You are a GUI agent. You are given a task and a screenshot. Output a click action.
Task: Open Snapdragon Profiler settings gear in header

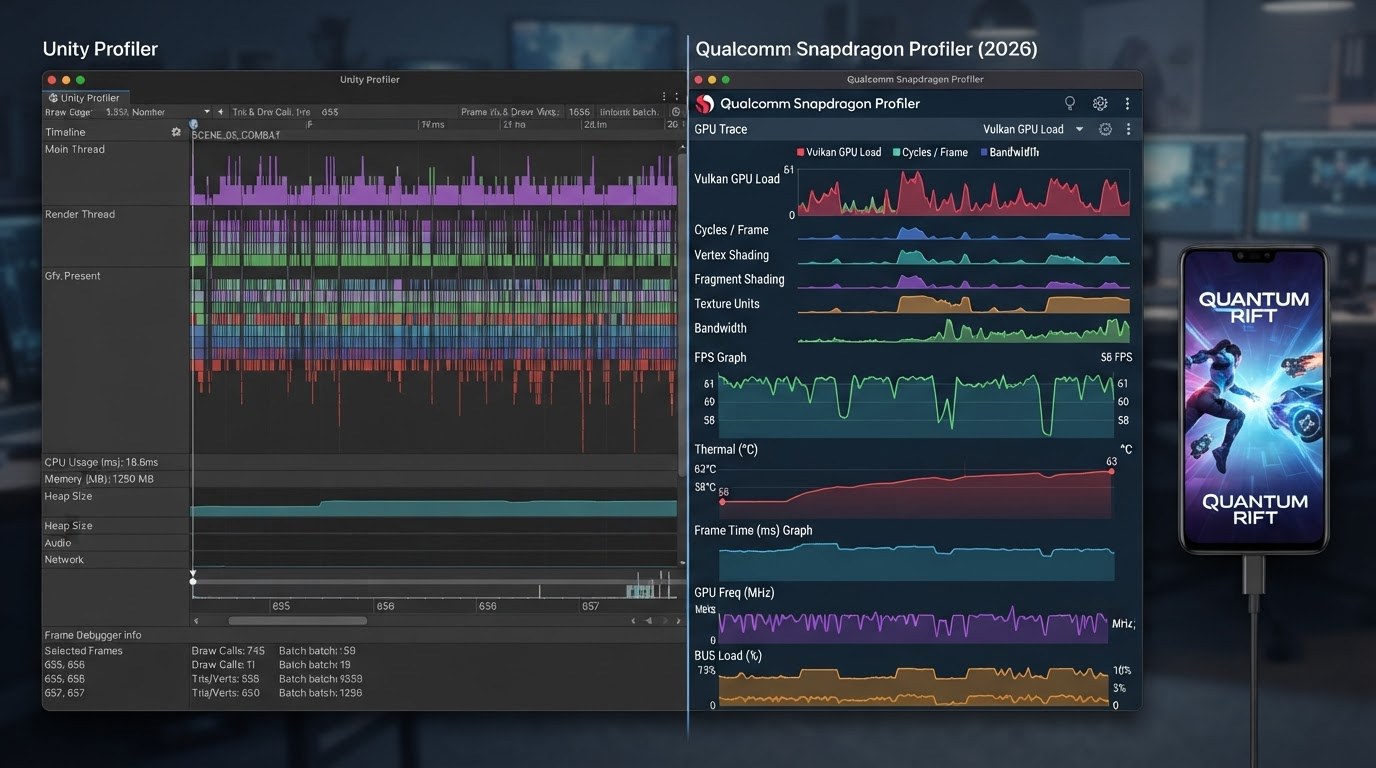tap(1100, 103)
